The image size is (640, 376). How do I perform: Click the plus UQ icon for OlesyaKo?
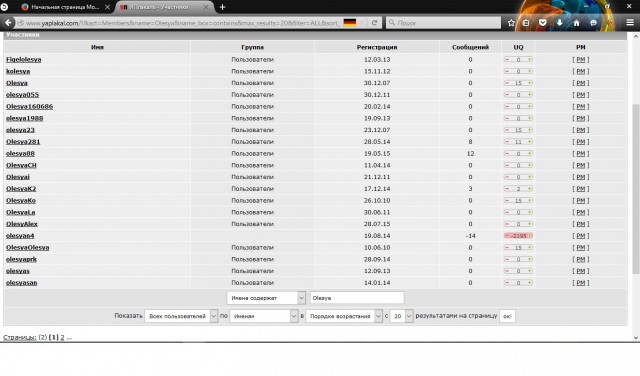530,200
